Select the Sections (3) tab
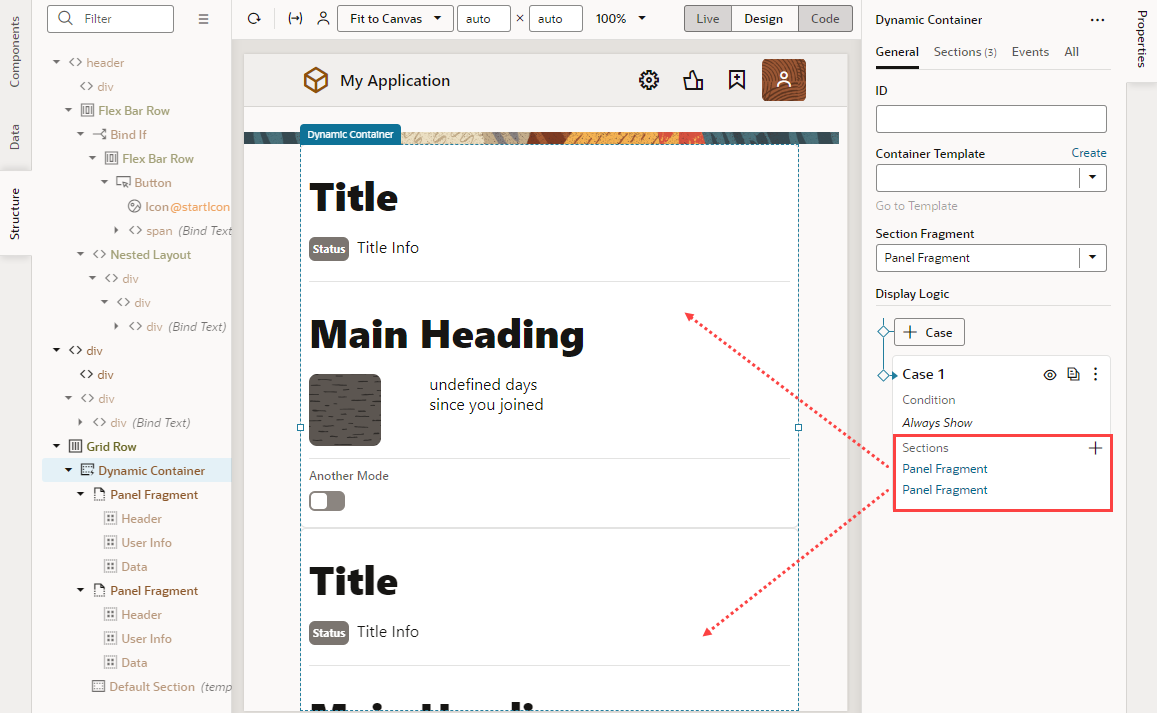The width and height of the screenshot is (1157, 713). point(964,52)
